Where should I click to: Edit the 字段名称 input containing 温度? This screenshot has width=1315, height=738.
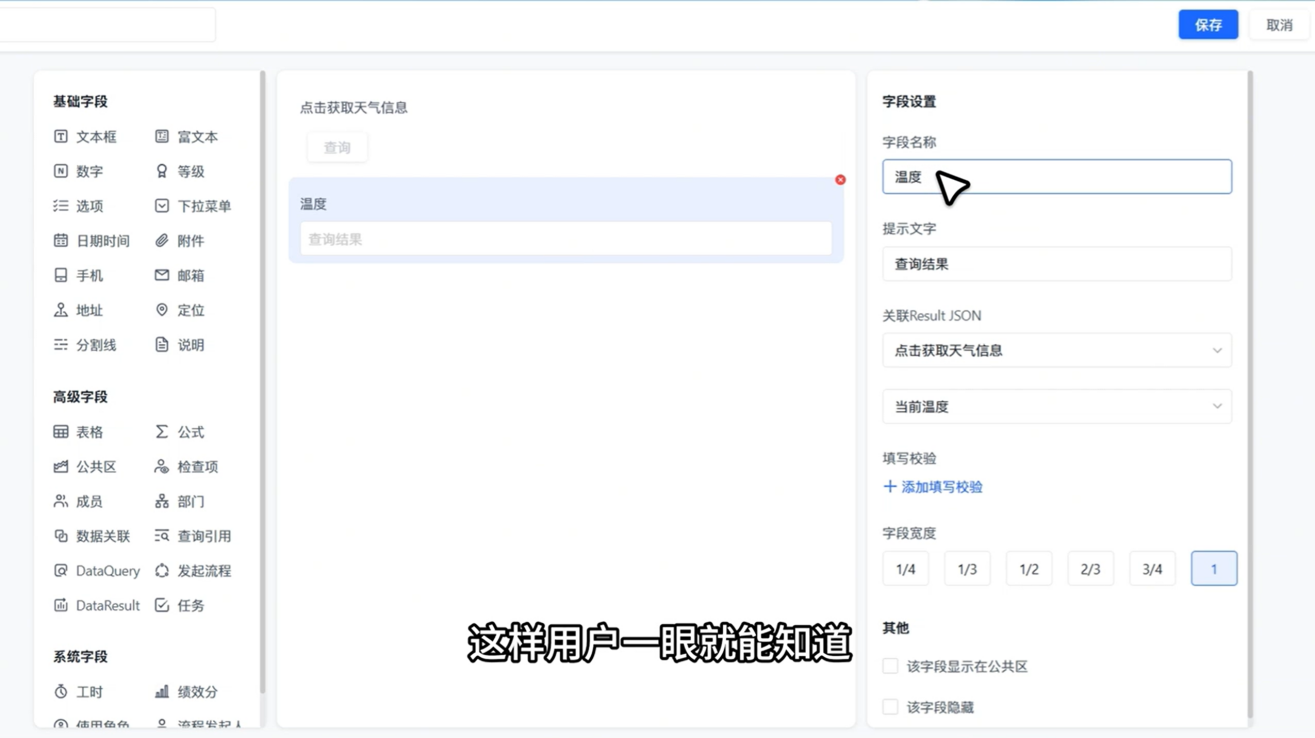click(1057, 177)
